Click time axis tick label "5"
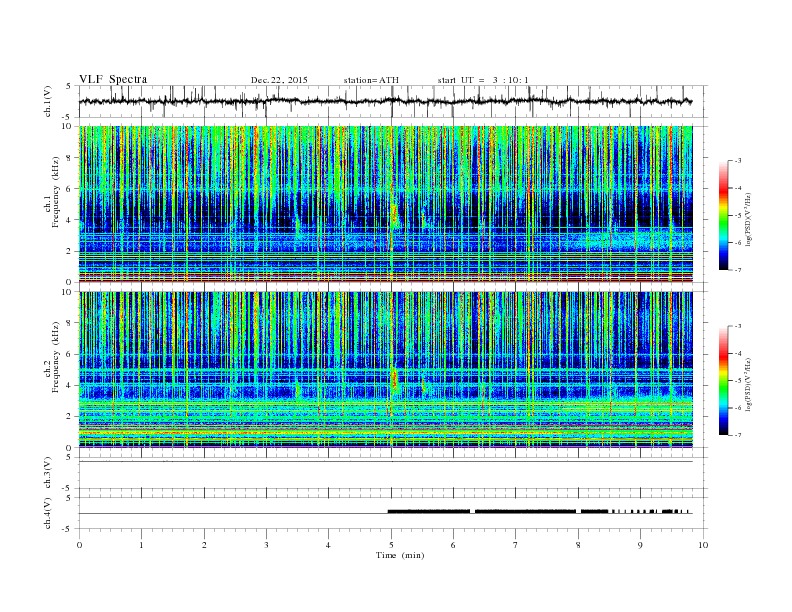 point(391,545)
